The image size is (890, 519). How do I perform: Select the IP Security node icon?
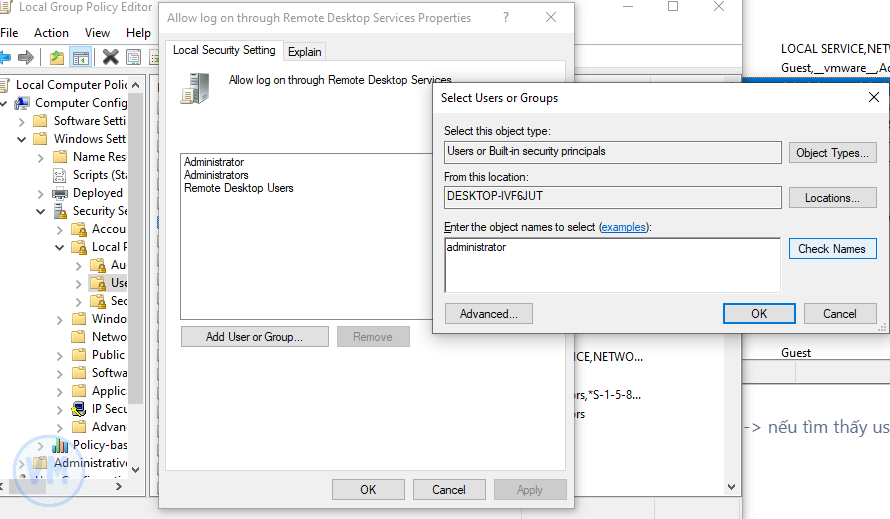(x=79, y=409)
